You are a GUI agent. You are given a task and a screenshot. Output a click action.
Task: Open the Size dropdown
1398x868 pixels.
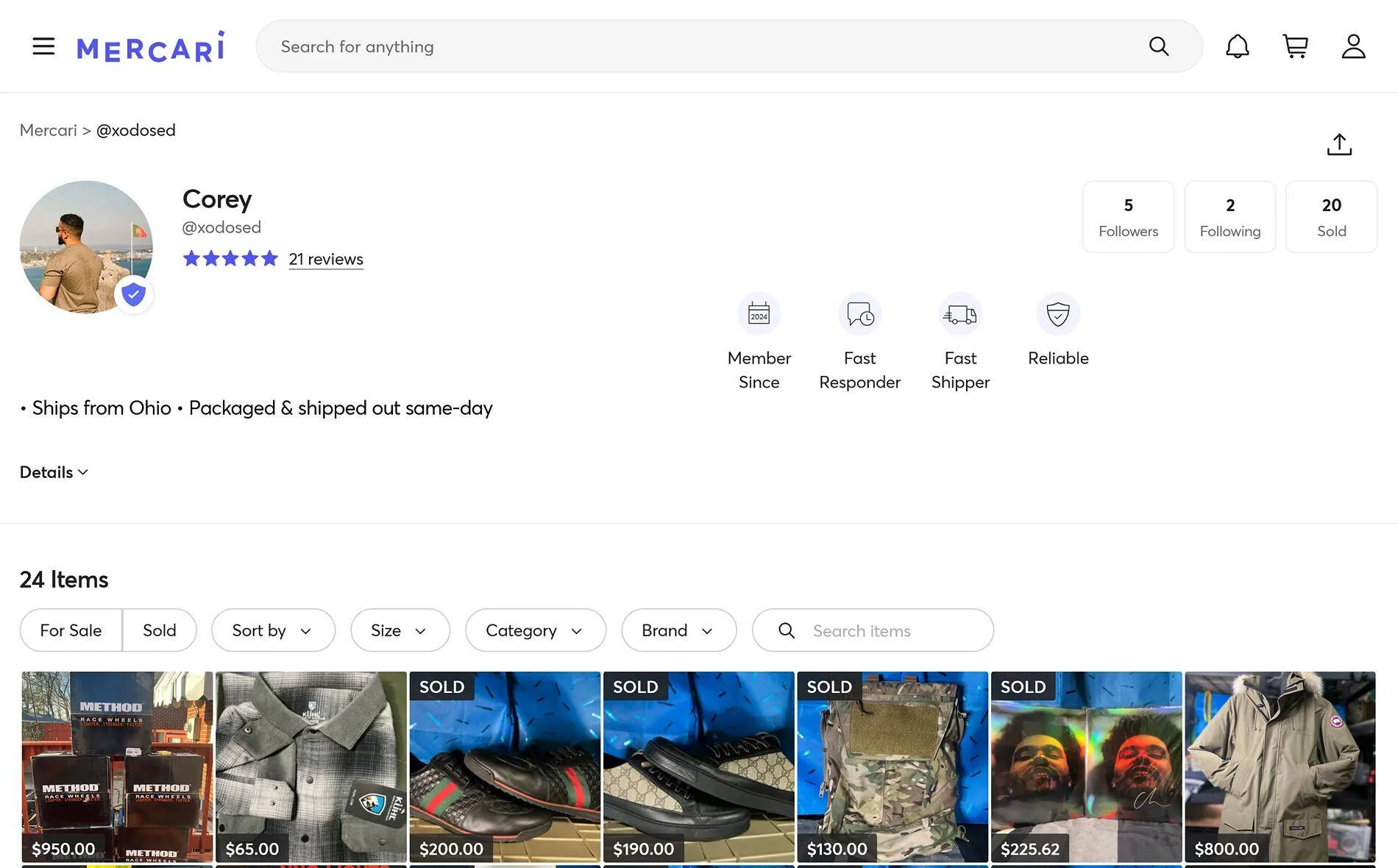pyautogui.click(x=400, y=630)
